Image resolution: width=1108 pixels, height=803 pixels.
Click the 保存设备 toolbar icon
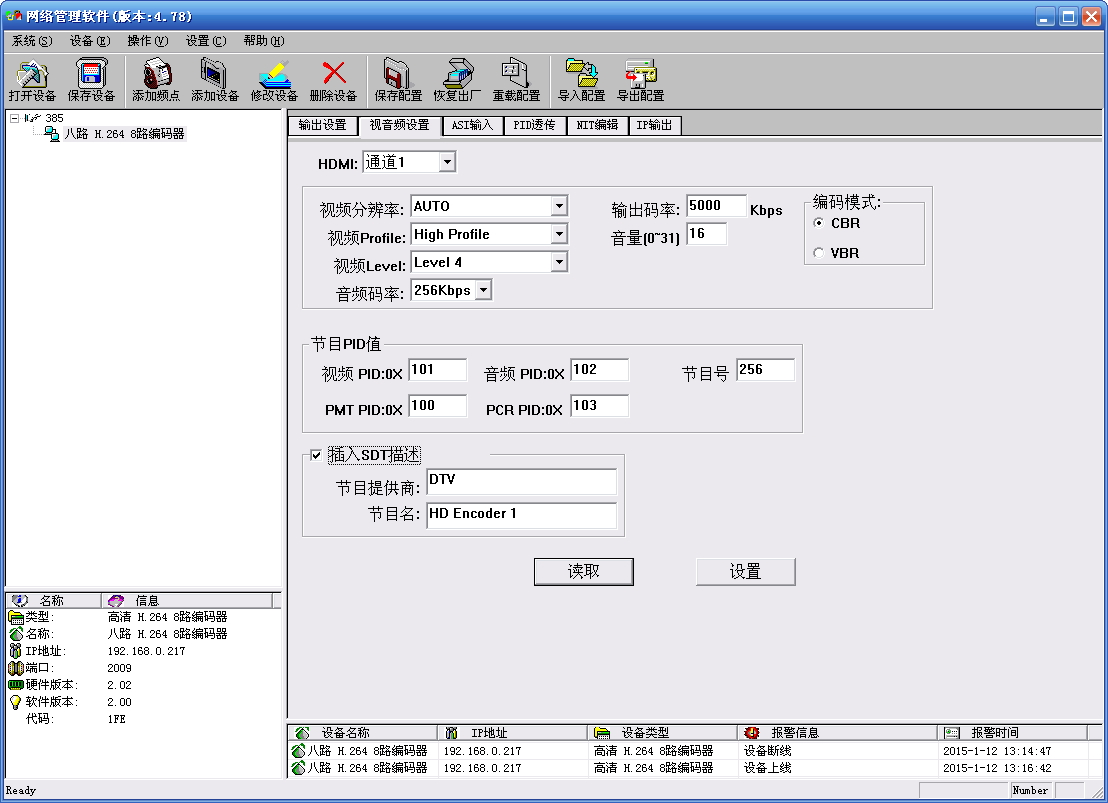click(x=91, y=76)
